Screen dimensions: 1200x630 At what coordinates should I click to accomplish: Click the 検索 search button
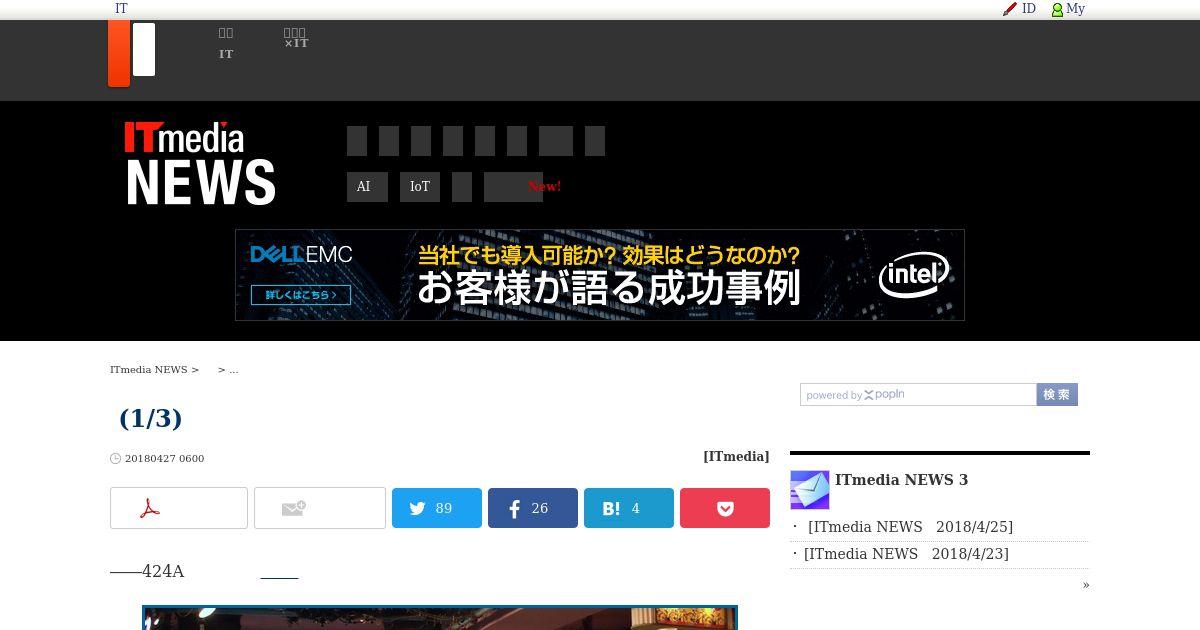point(1057,395)
